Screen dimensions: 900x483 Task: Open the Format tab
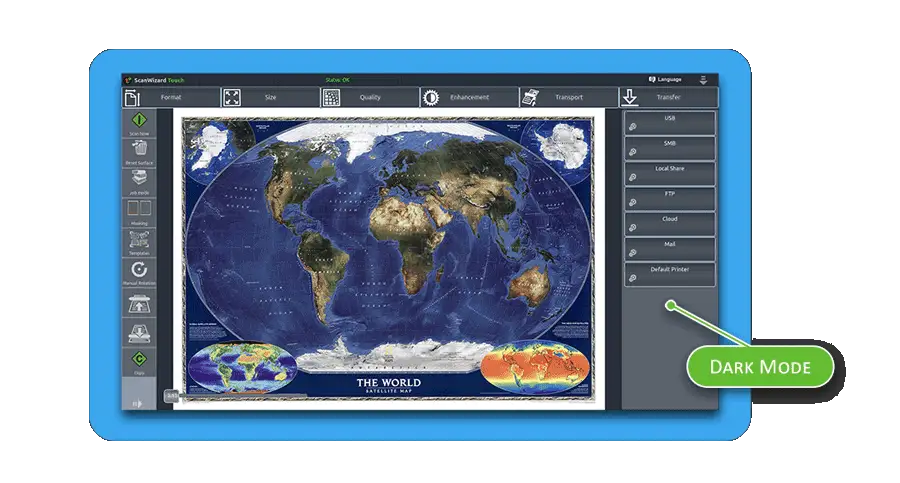click(171, 97)
